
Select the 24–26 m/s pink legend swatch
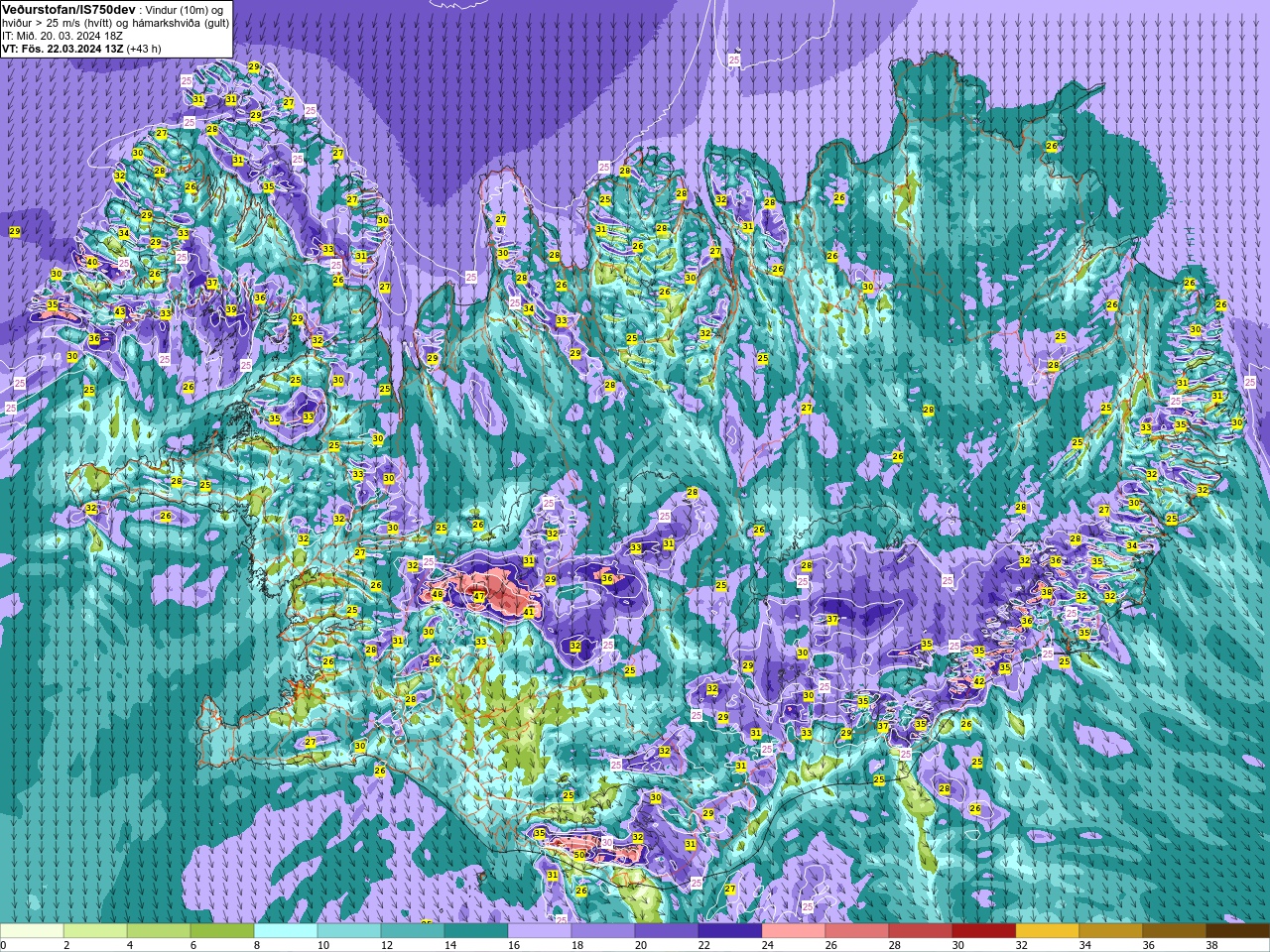click(x=794, y=931)
